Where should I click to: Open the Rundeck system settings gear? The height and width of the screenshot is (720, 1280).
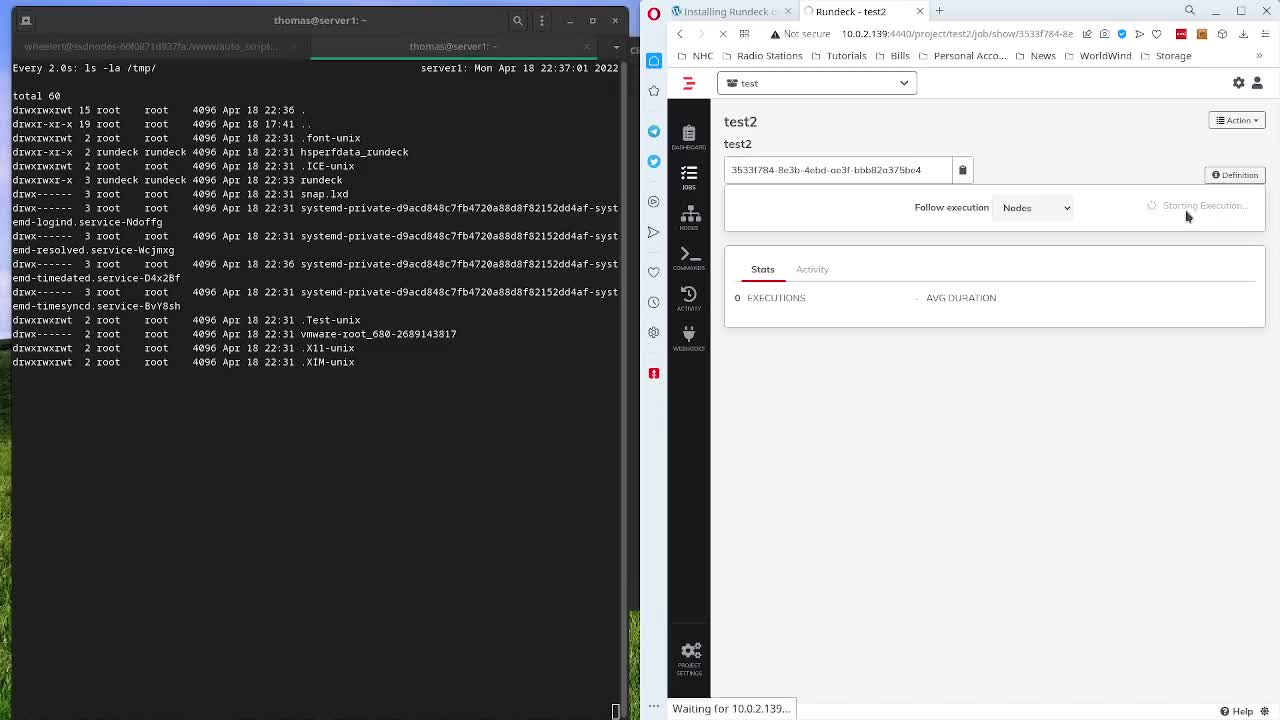pyautogui.click(x=1238, y=83)
